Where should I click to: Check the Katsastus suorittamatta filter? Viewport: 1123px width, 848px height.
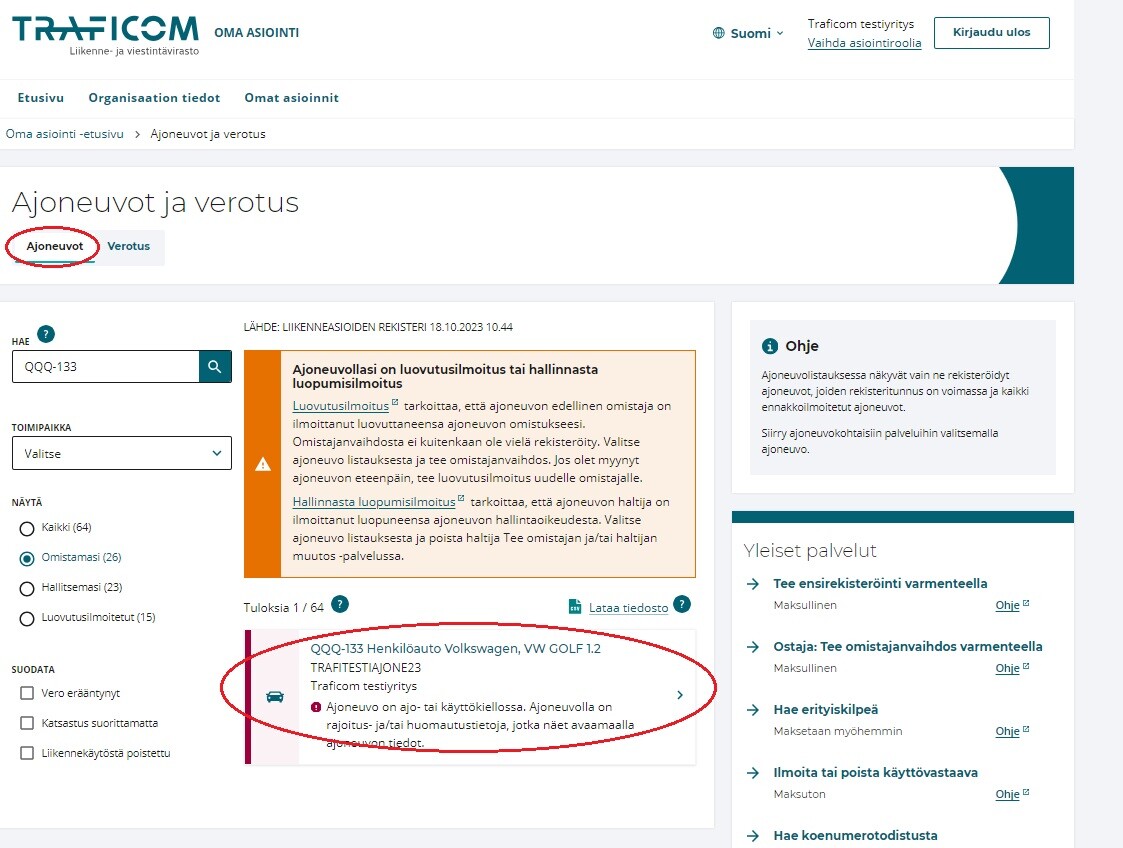(x=27, y=723)
